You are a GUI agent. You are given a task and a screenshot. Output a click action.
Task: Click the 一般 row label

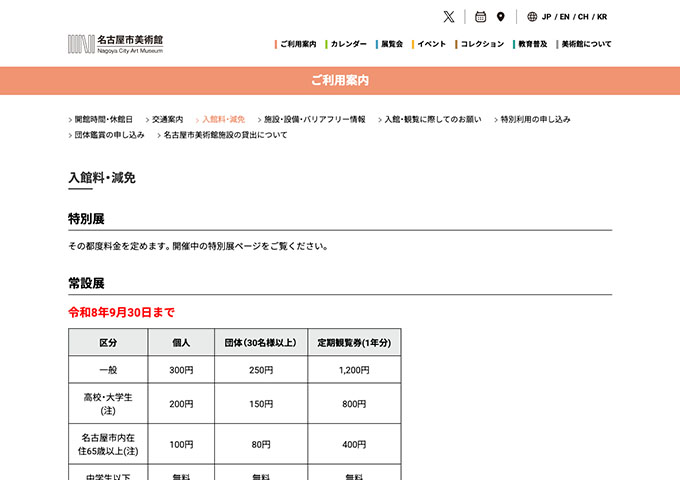108,370
